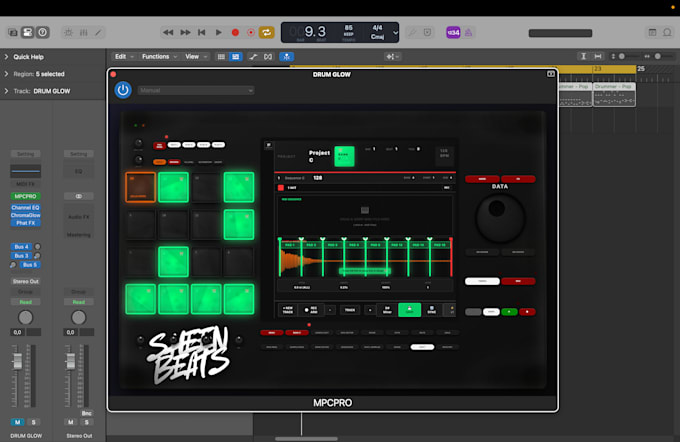Open the Stereo Out output slot

point(26,282)
